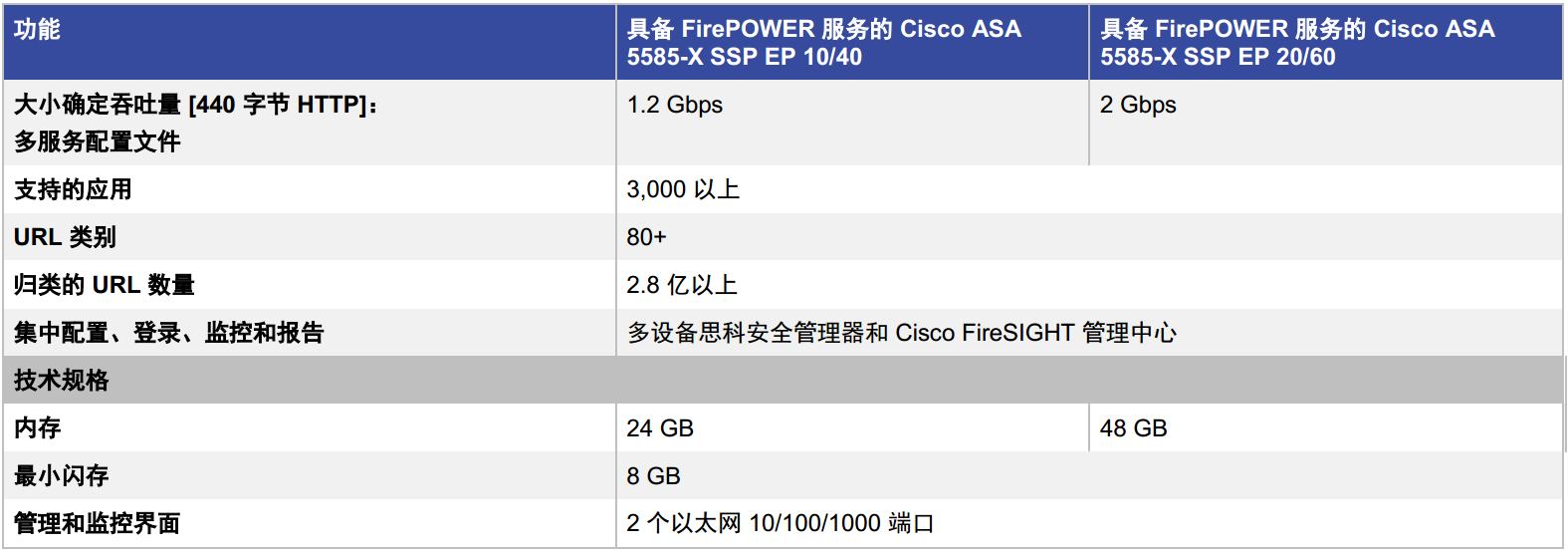Select the 2.8 亿以上 cell

1089,285
